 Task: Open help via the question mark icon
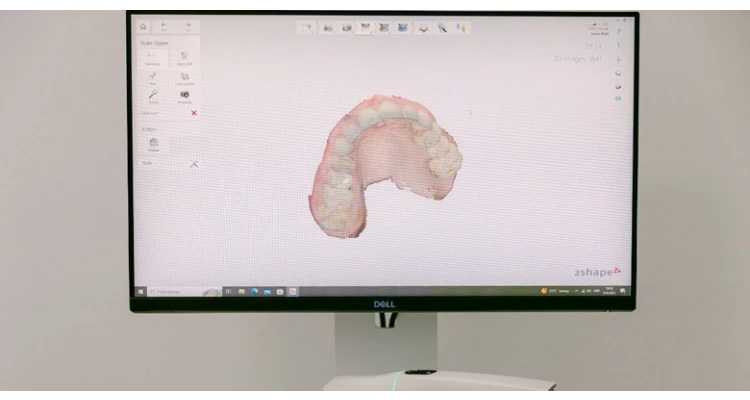619,44
